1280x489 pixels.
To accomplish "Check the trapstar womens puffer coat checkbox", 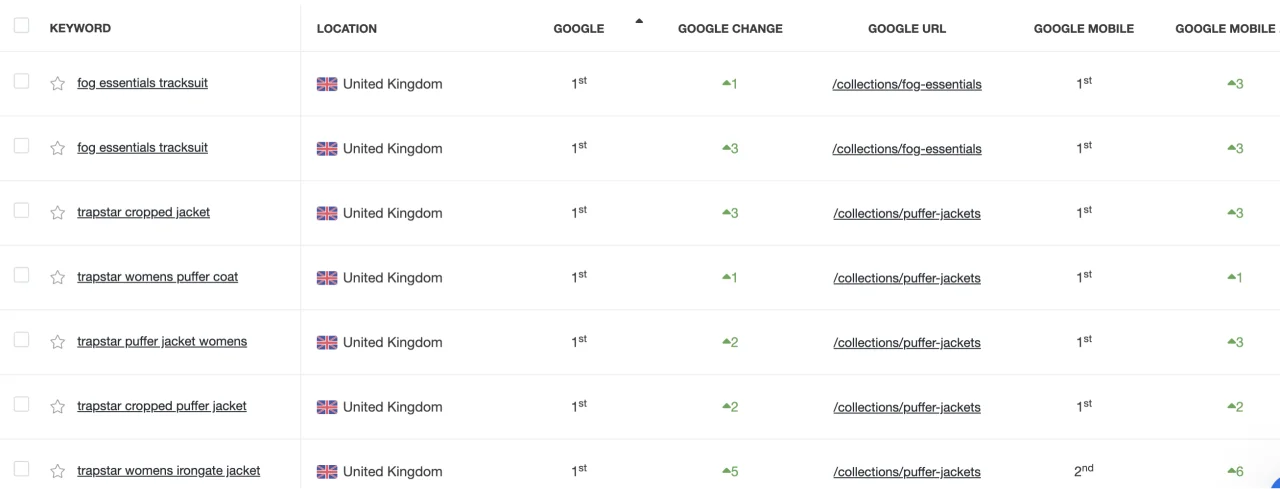I will coord(21,276).
